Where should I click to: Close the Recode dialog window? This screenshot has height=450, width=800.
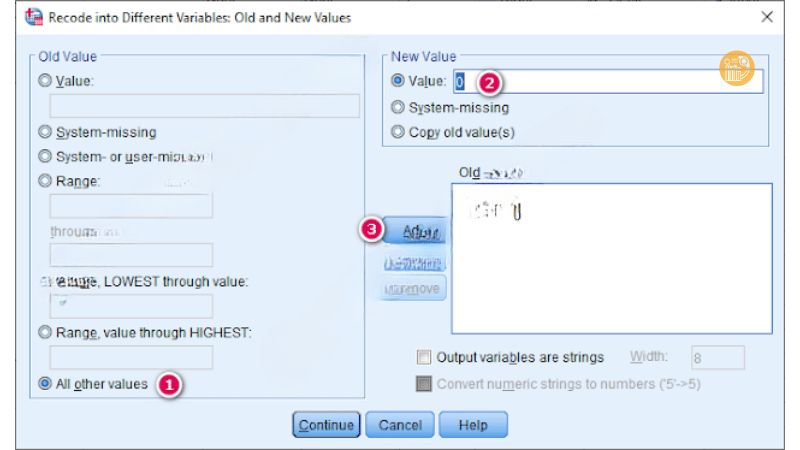pyautogui.click(x=767, y=17)
